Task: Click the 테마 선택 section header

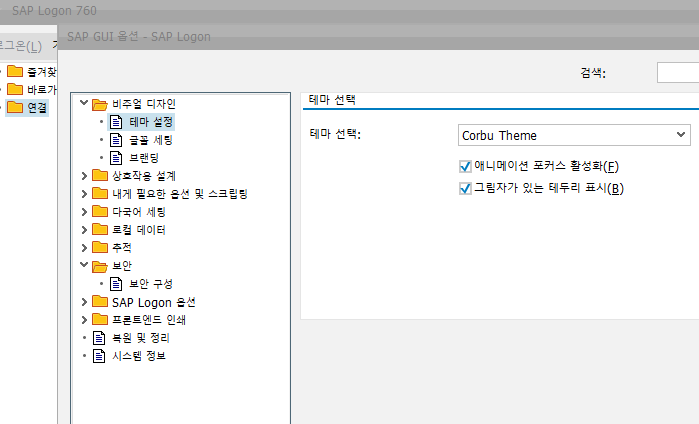Action: [x=332, y=99]
